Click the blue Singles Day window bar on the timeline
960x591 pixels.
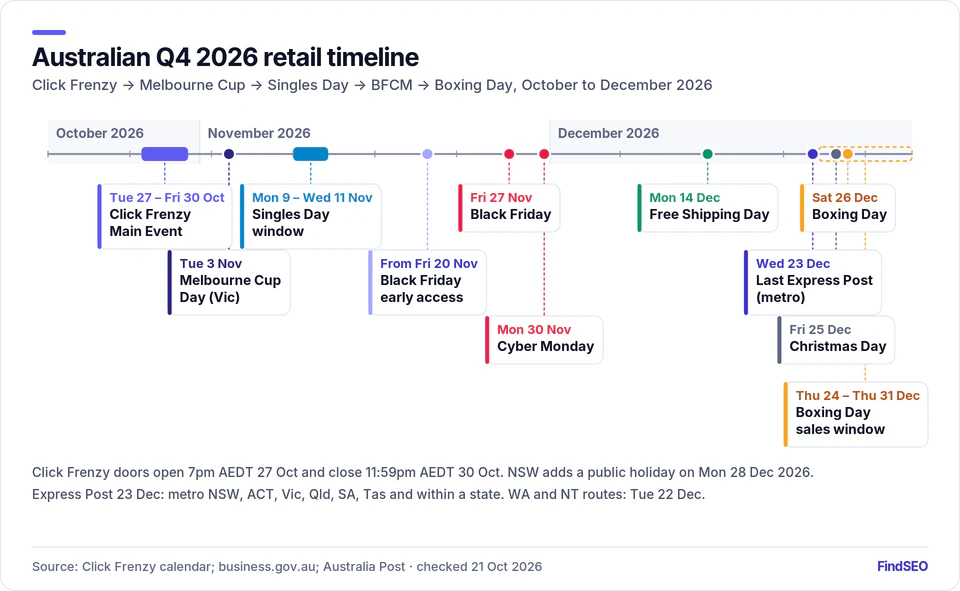(310, 154)
